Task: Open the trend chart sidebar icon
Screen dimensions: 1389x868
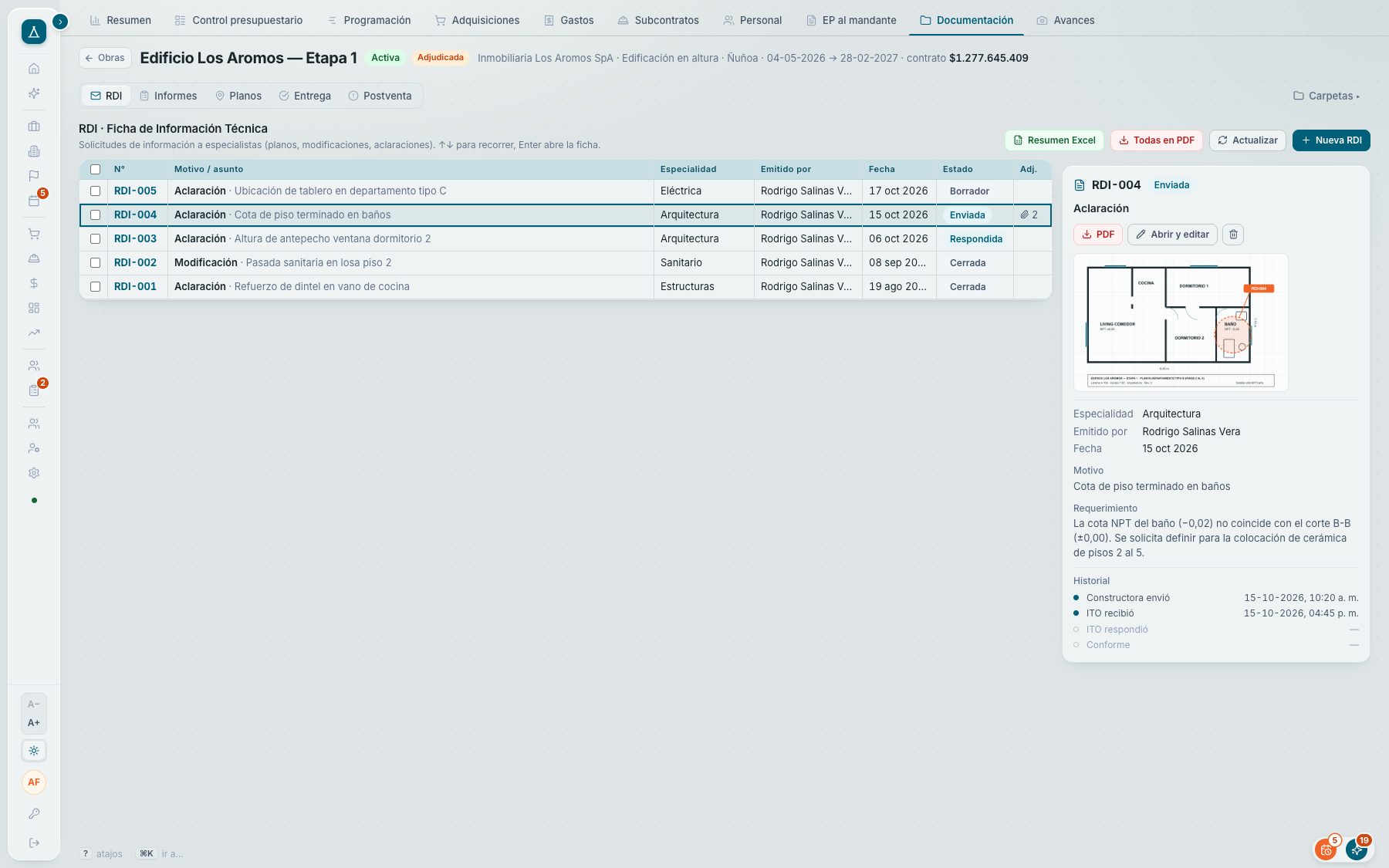Action: coord(34,333)
